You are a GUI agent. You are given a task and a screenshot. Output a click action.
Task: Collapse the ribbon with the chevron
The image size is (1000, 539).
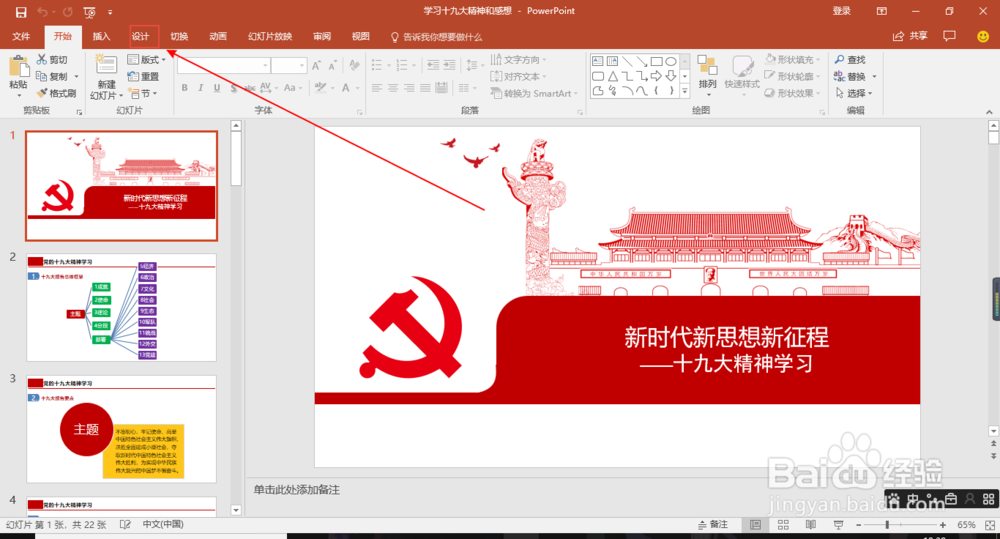click(989, 112)
